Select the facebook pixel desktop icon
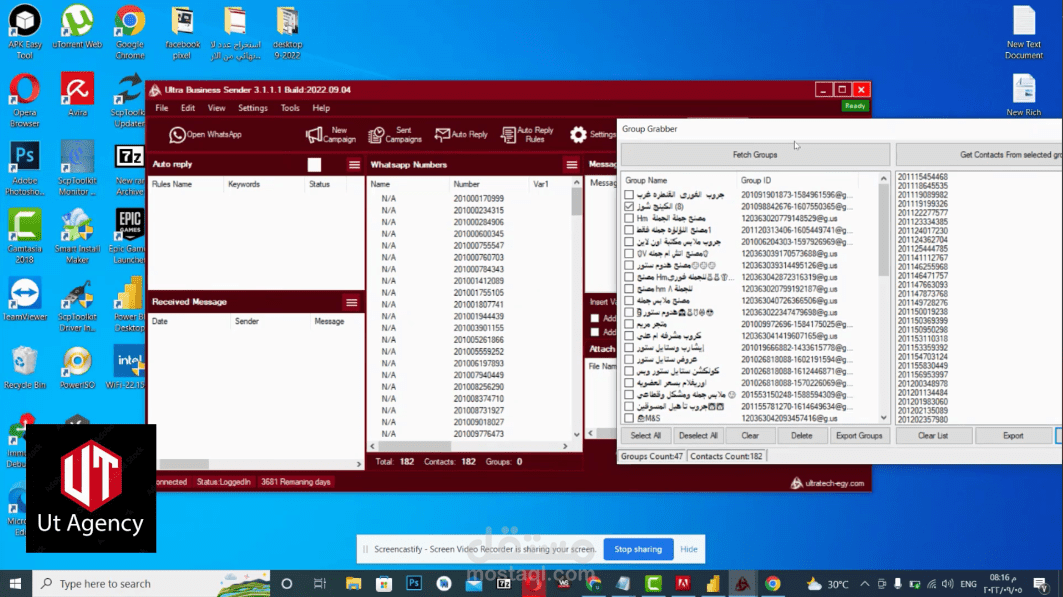This screenshot has width=1063, height=597. click(182, 32)
